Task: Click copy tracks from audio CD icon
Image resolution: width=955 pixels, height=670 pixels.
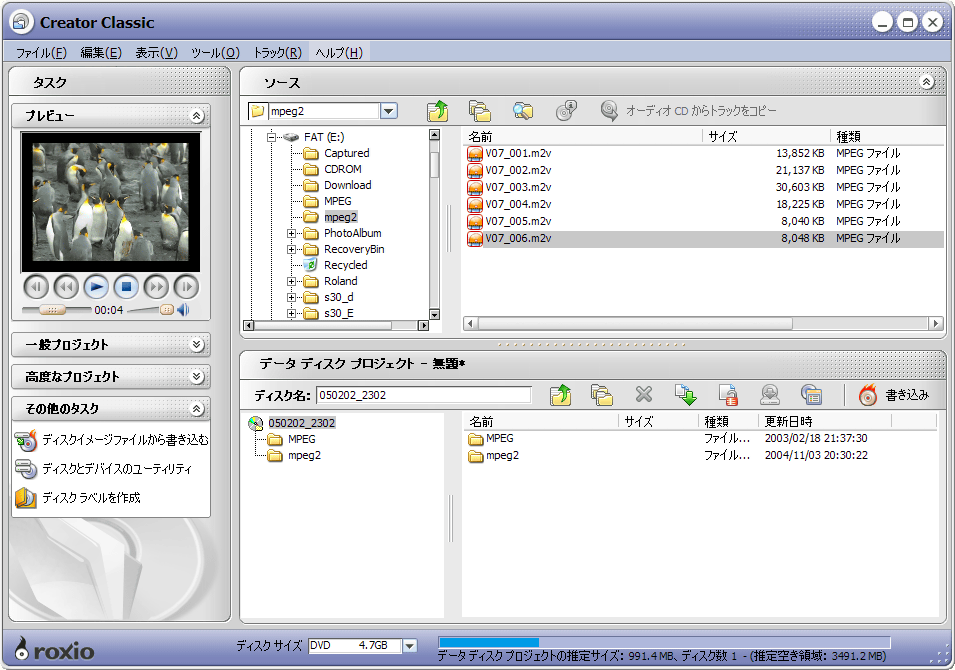Action: pyautogui.click(x=608, y=110)
